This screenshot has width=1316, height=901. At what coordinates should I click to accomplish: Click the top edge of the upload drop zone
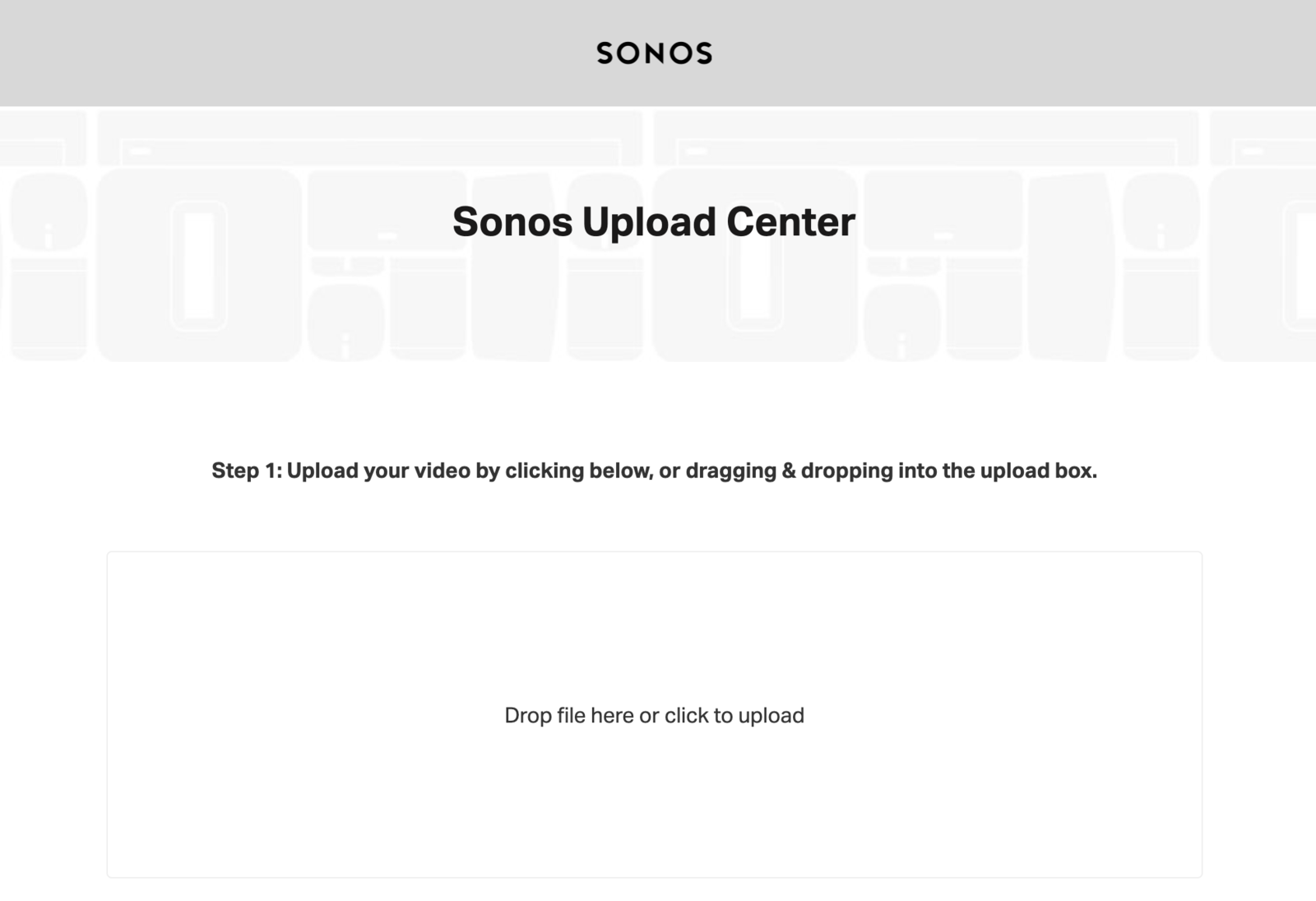coord(654,553)
